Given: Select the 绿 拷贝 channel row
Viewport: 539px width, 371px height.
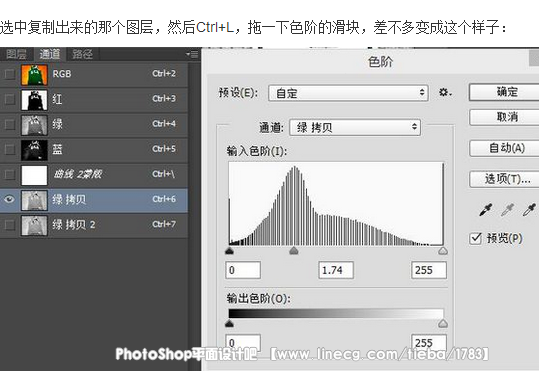Looking at the screenshot, I should 94,200.
